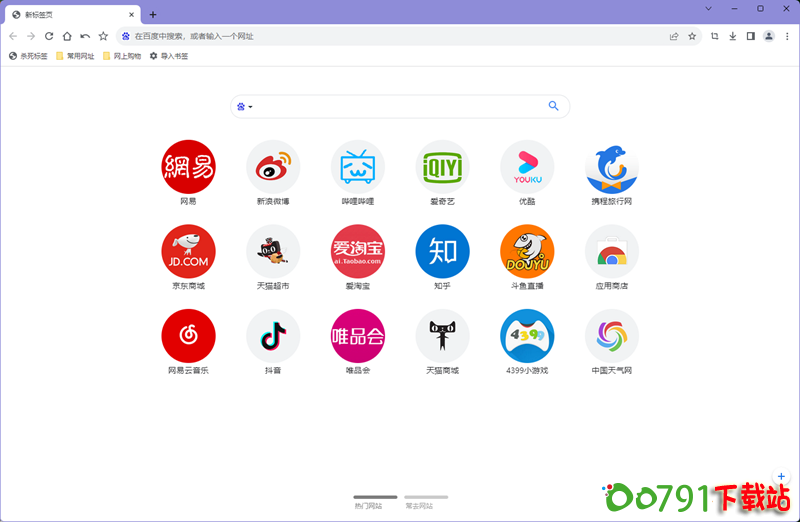Open the 网上购物 bookmarks folder
800x522 pixels.
122,56
